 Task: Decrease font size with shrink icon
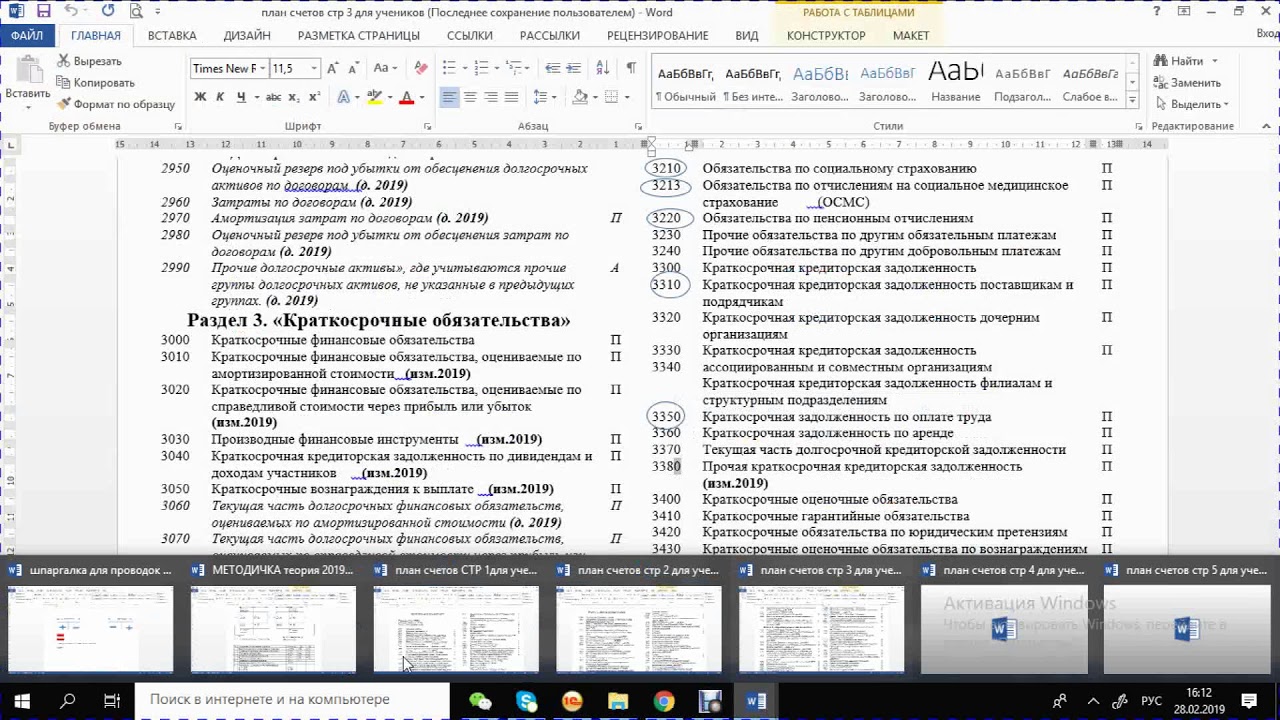coord(354,68)
